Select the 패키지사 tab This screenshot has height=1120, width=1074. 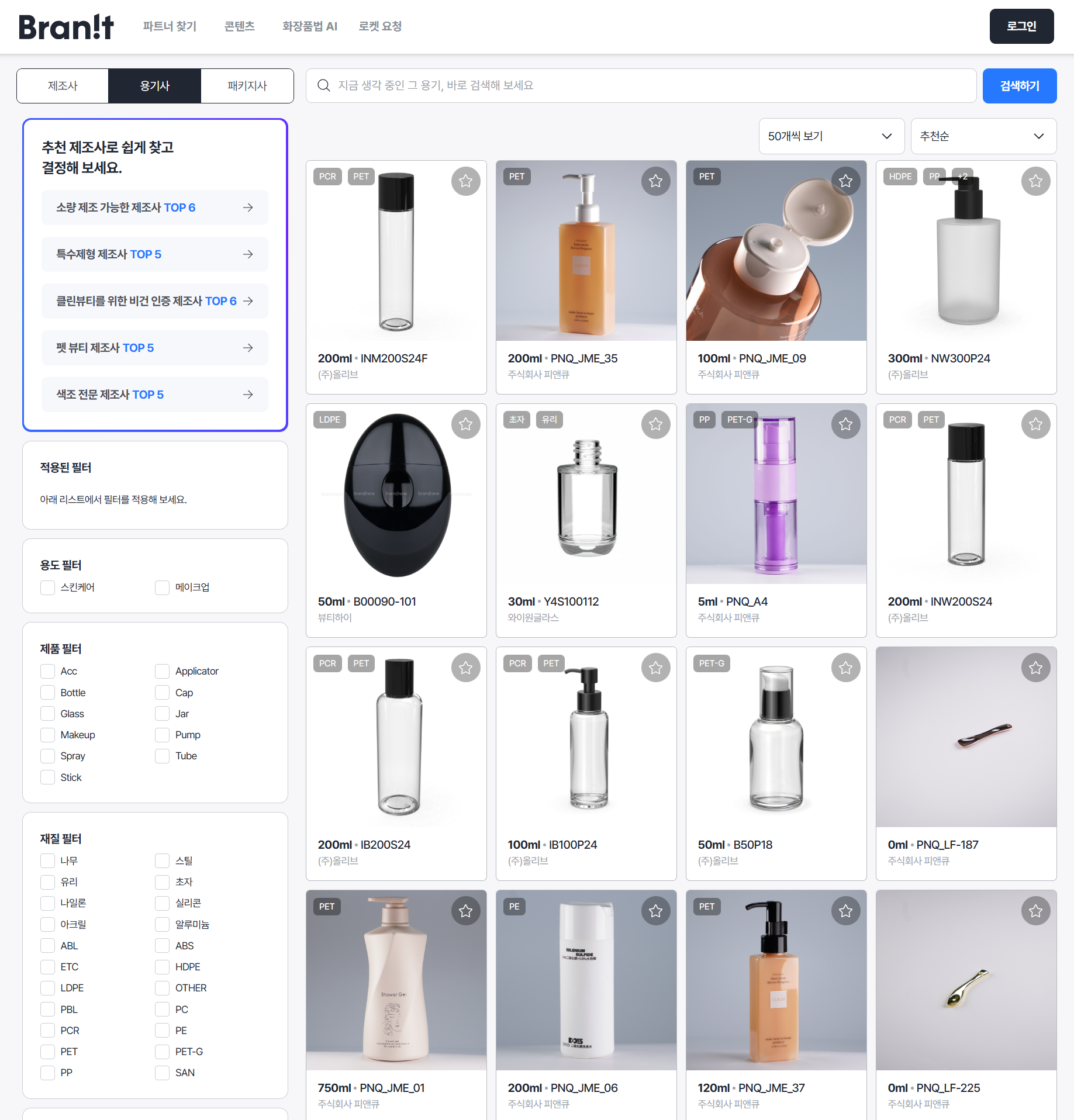[247, 86]
